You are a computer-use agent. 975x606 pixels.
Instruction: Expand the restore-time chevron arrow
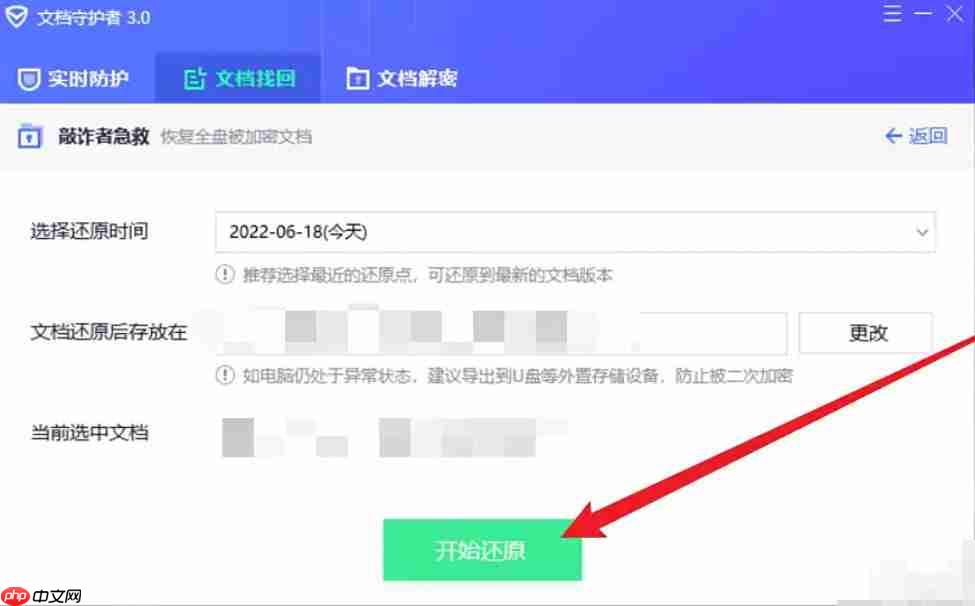pyautogui.click(x=922, y=232)
